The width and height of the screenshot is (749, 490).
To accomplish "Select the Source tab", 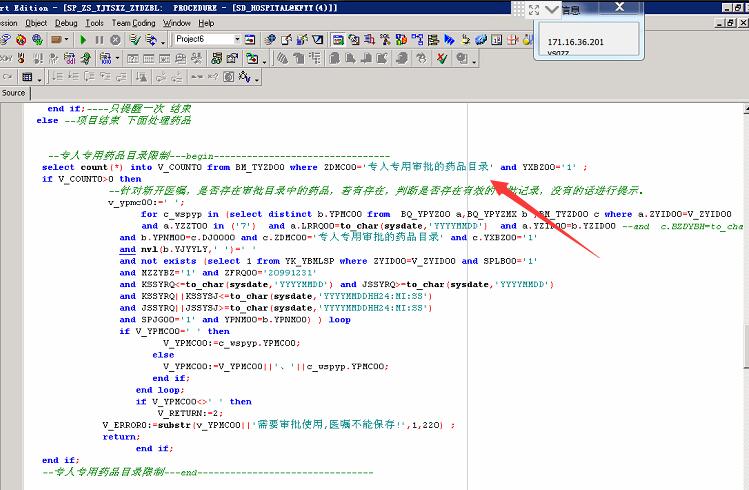I will [14, 93].
